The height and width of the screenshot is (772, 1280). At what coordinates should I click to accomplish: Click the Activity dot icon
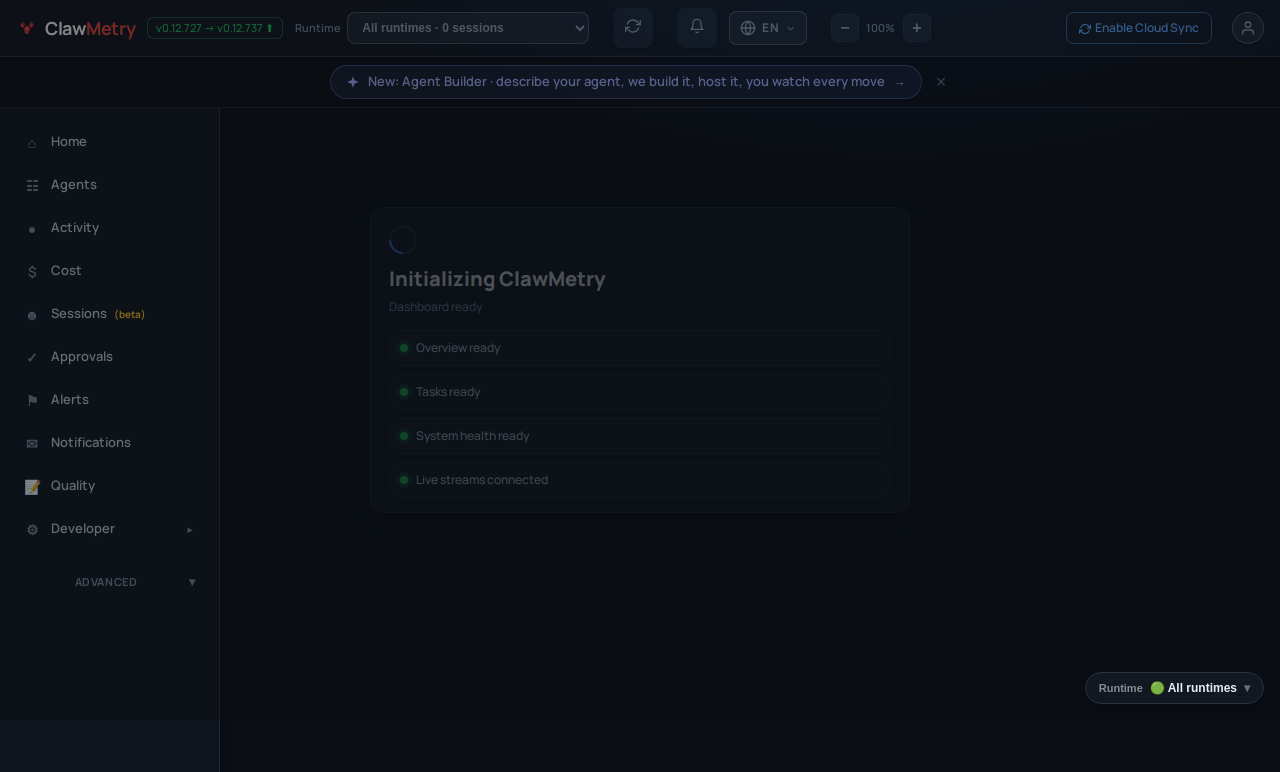pos(32,229)
